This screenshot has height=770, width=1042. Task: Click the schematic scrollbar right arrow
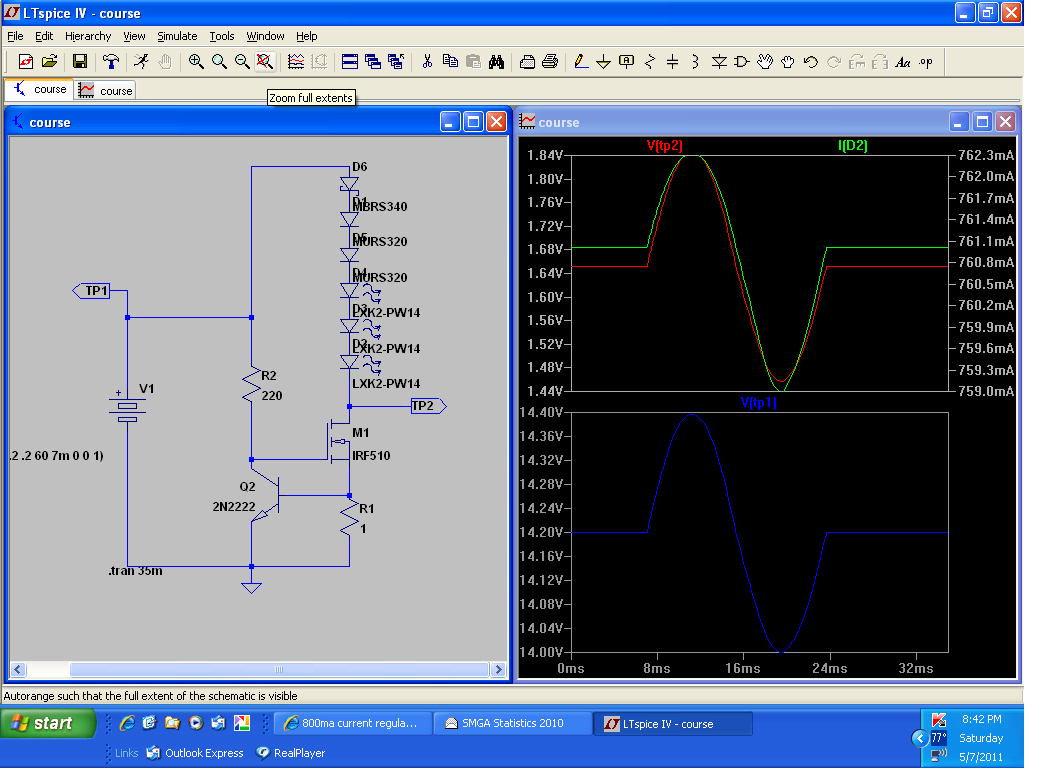click(498, 670)
